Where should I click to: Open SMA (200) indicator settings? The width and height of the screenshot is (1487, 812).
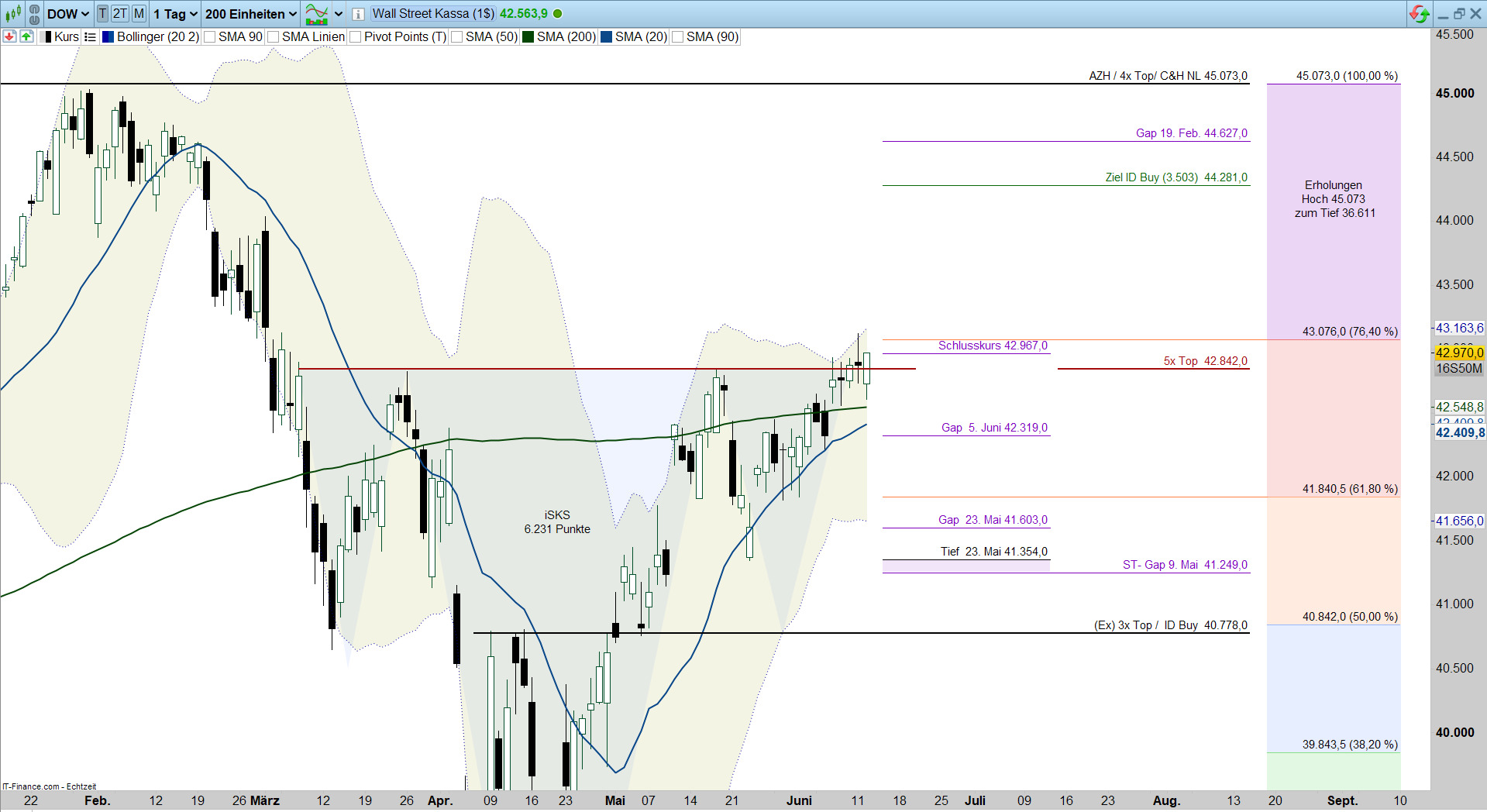(566, 36)
